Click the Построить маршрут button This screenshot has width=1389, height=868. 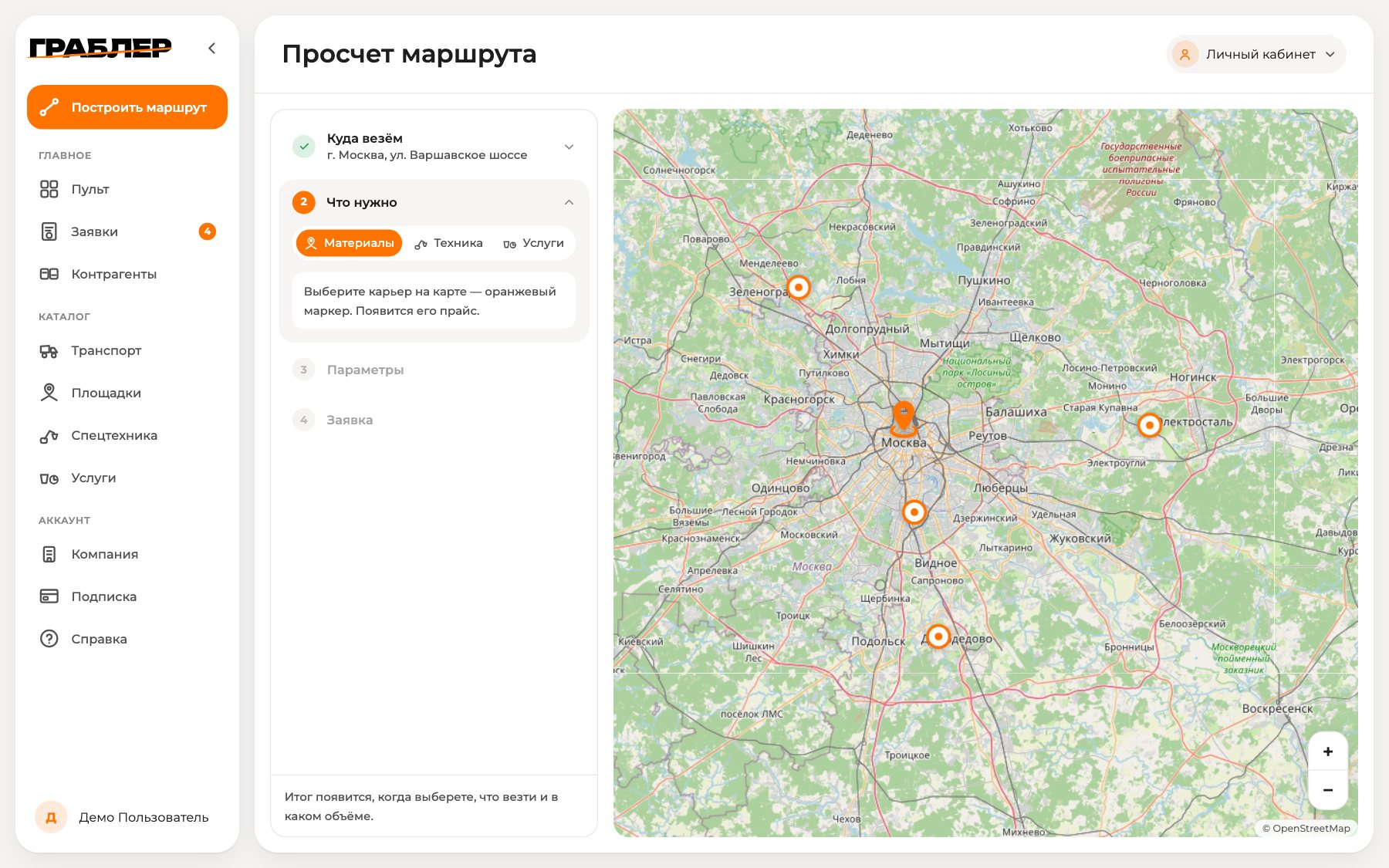tap(127, 107)
